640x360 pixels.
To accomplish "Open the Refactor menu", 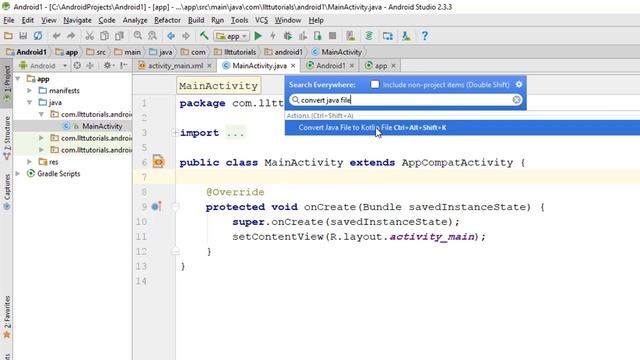I will (x=167, y=20).
